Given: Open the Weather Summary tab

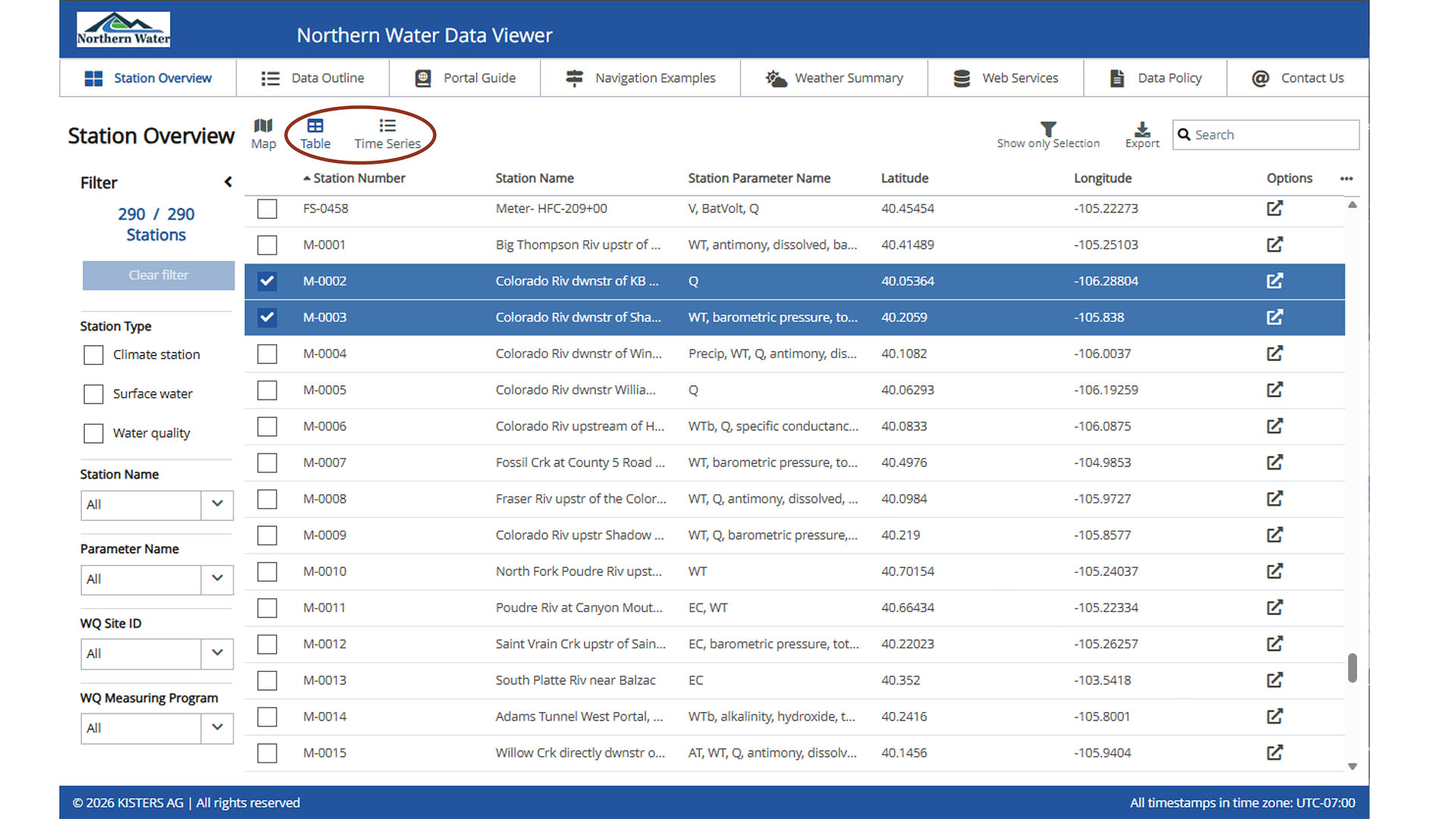Looking at the screenshot, I should pyautogui.click(x=834, y=78).
